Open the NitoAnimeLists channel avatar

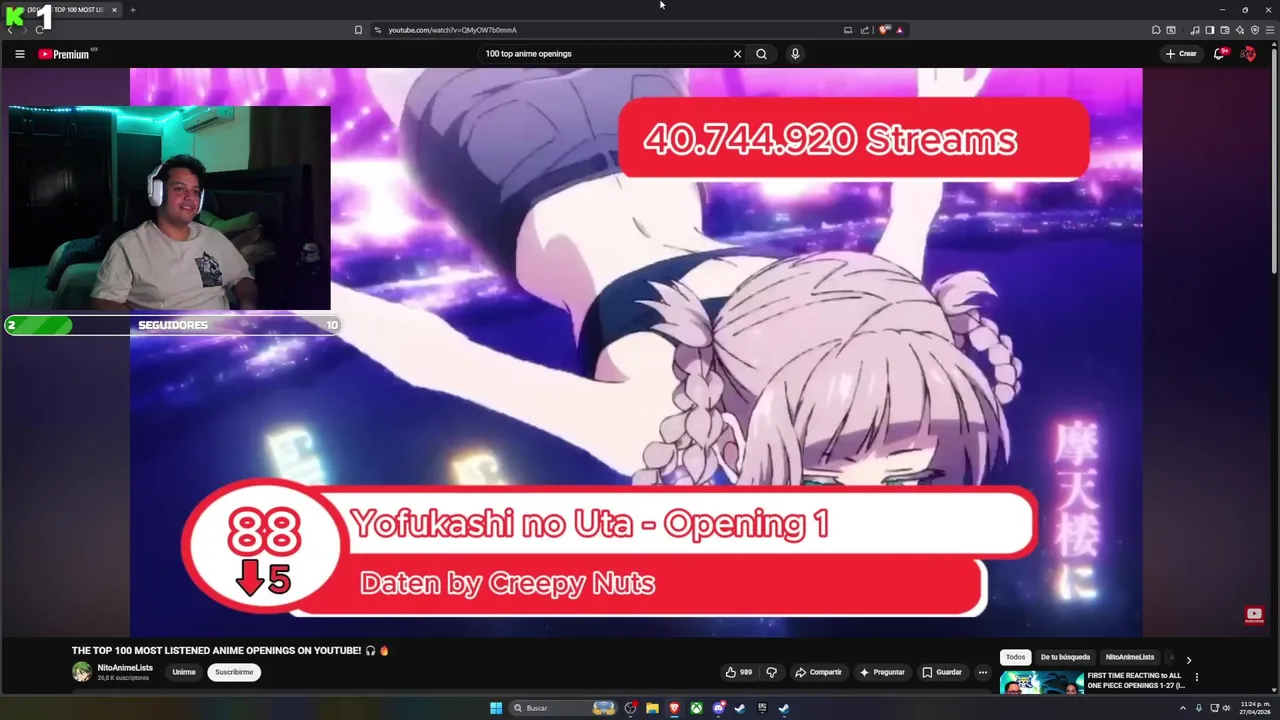(82, 672)
